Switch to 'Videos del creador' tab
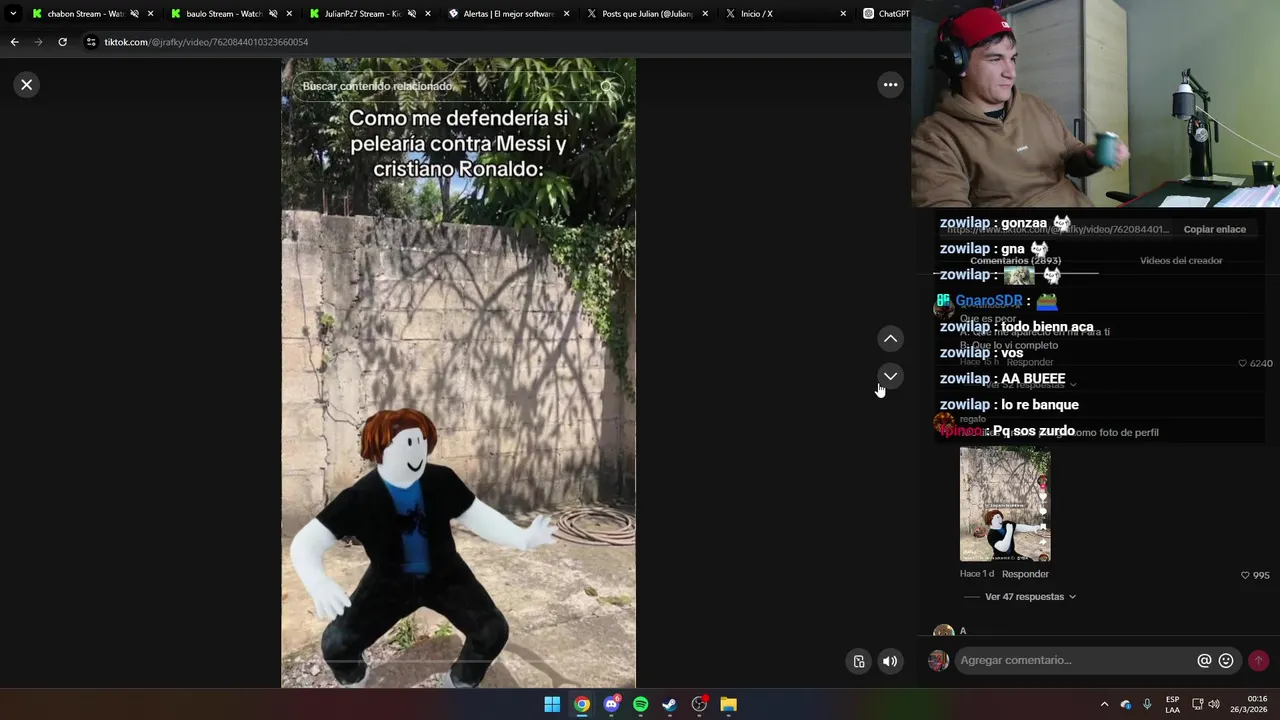Image resolution: width=1280 pixels, height=720 pixels. [1181, 260]
